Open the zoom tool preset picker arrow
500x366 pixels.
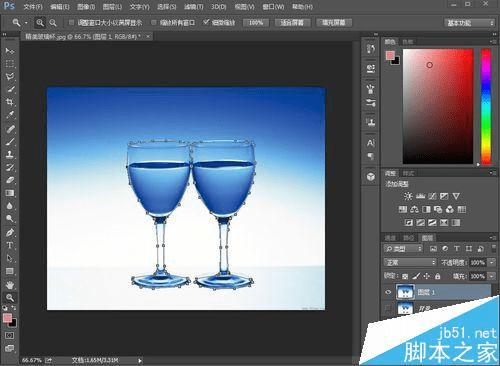click(26, 23)
